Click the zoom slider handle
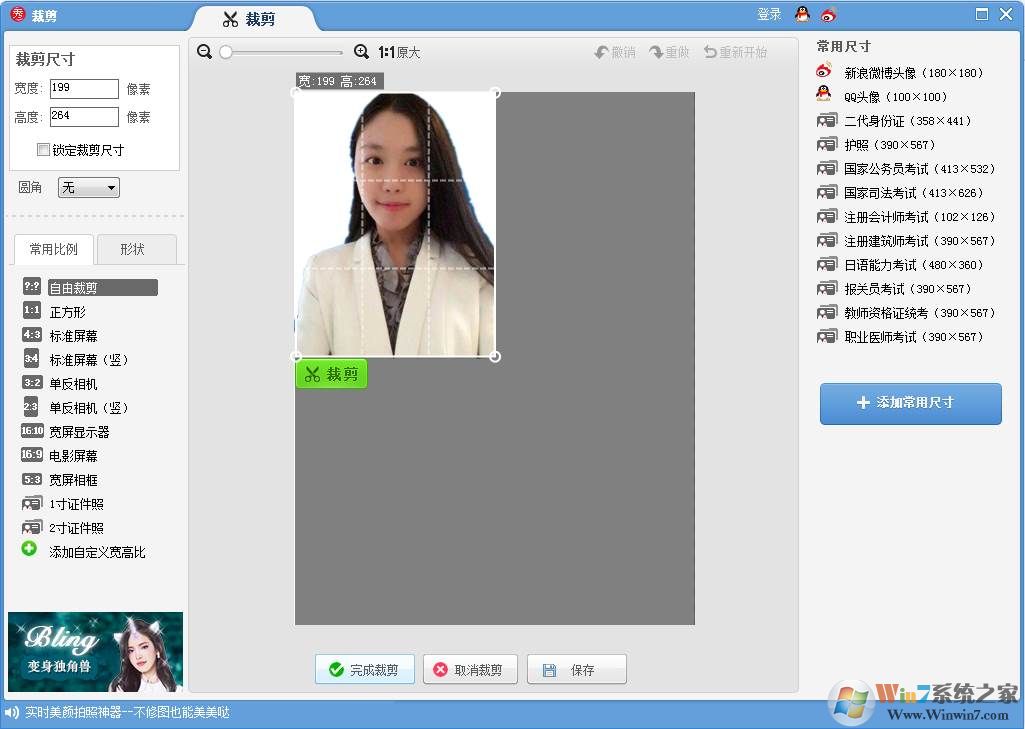 (226, 52)
